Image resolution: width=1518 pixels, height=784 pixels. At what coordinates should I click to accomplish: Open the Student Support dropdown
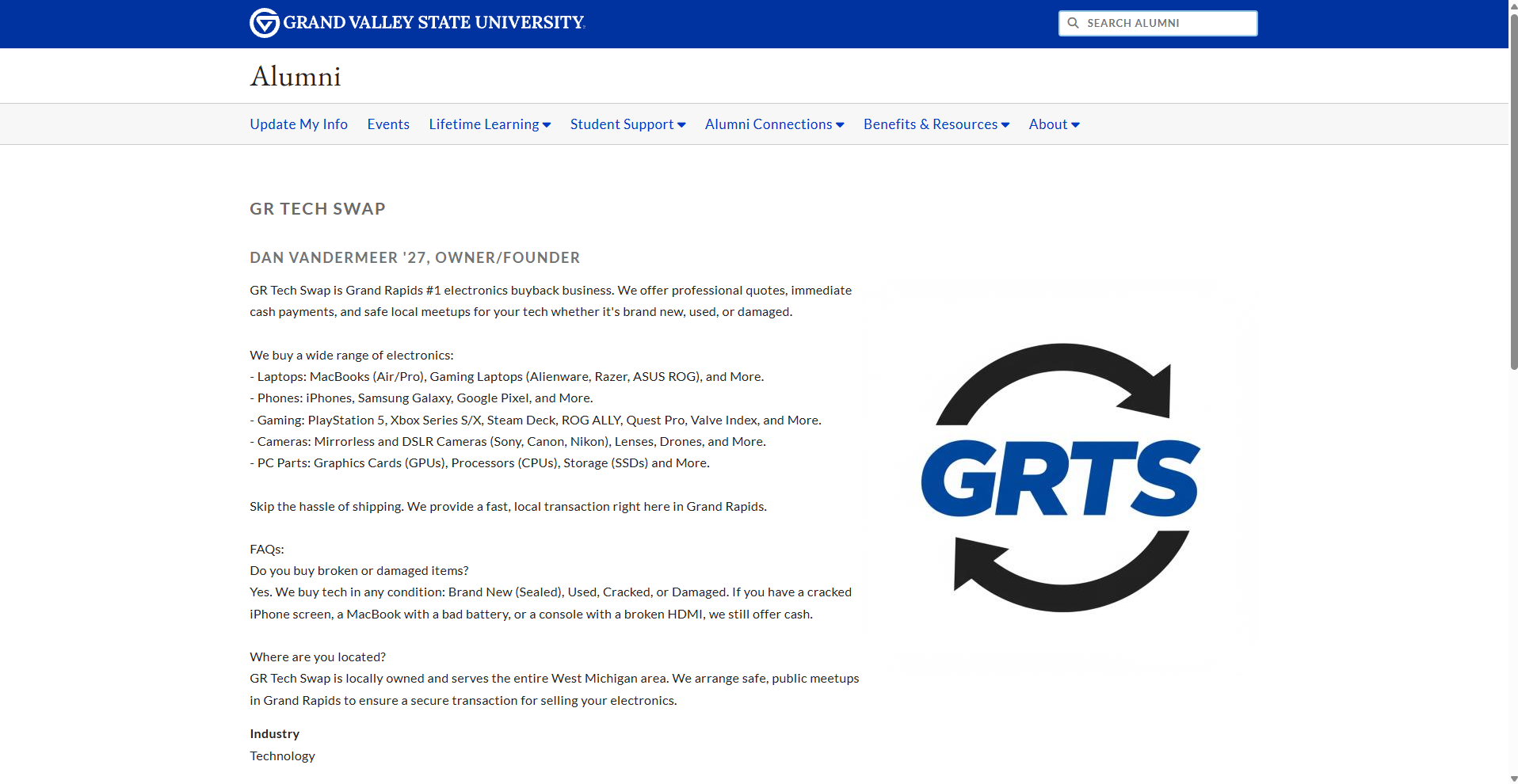(622, 124)
